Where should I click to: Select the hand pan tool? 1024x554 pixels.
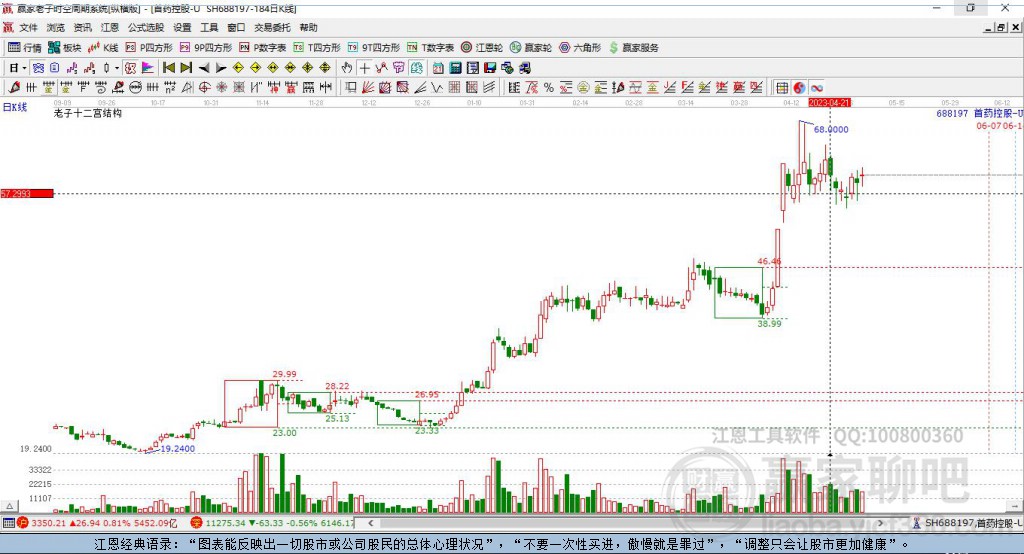[347, 68]
